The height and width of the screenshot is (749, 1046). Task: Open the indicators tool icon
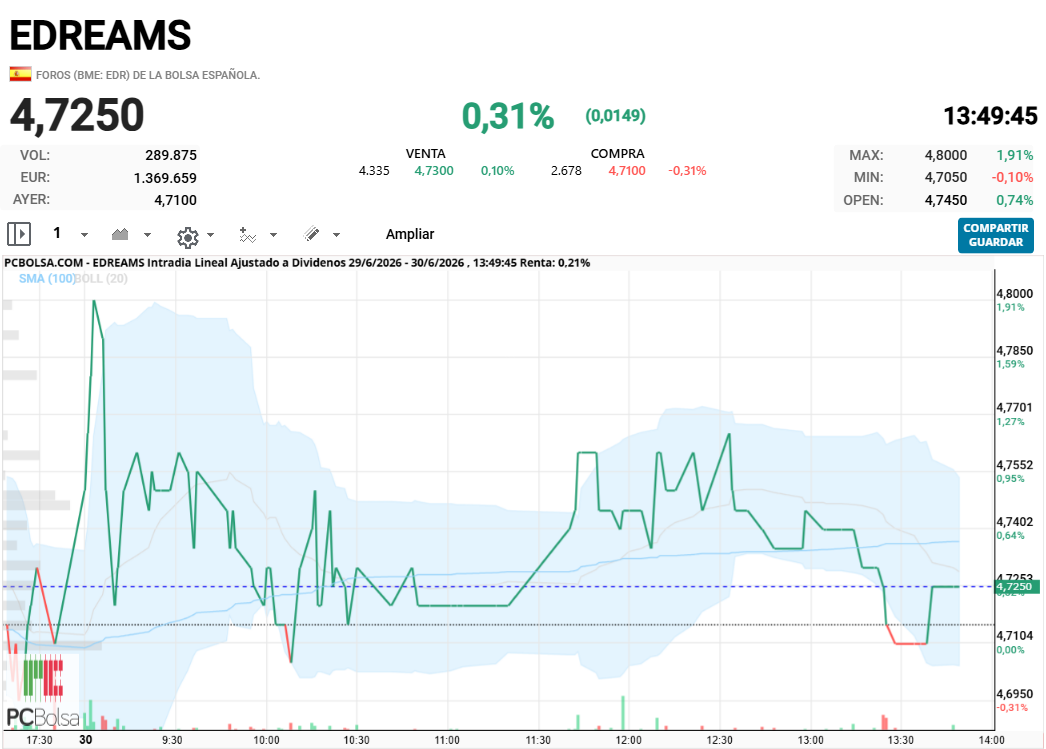[x=247, y=235]
